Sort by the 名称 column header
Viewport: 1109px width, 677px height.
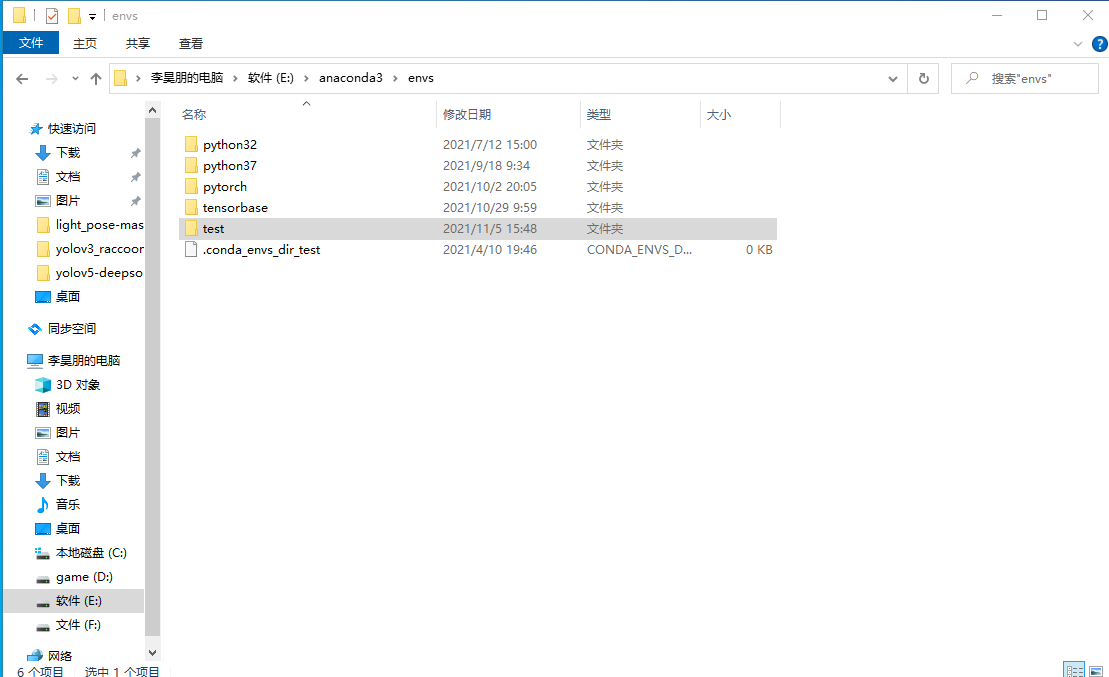click(x=194, y=115)
